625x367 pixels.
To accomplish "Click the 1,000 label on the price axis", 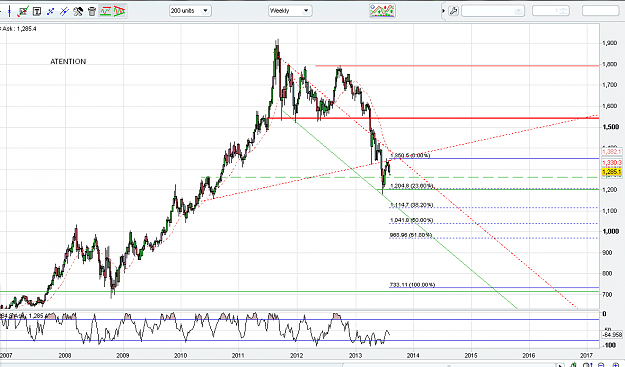I will tap(611, 231).
